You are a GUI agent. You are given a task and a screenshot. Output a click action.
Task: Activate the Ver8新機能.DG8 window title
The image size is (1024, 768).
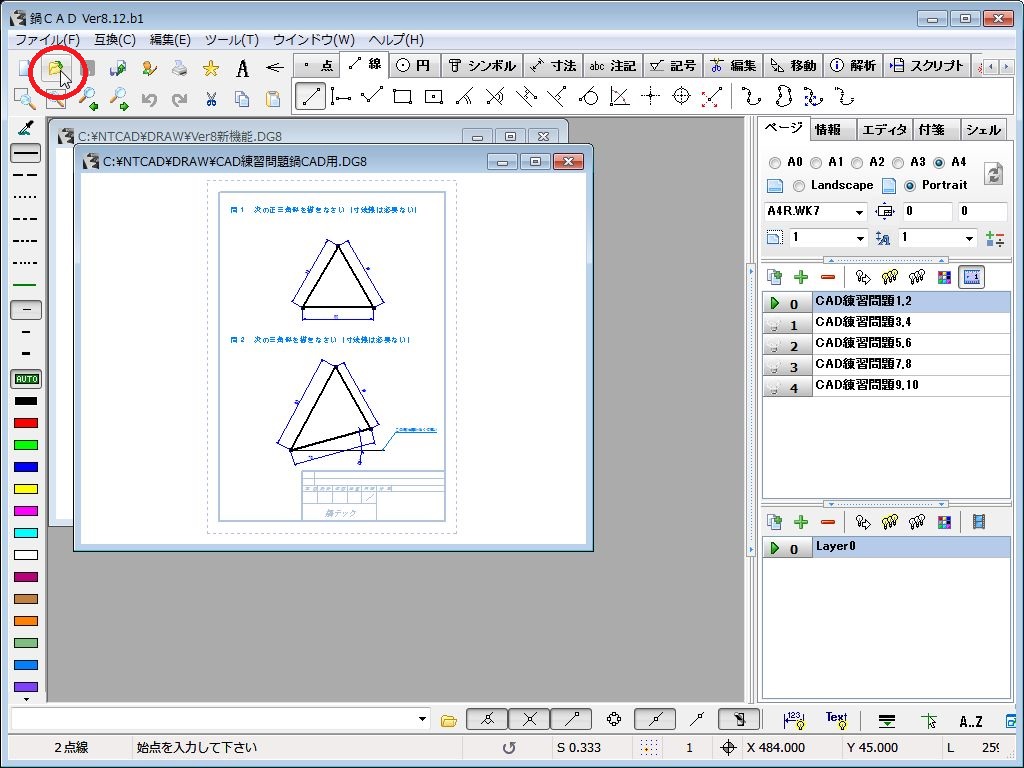180,136
